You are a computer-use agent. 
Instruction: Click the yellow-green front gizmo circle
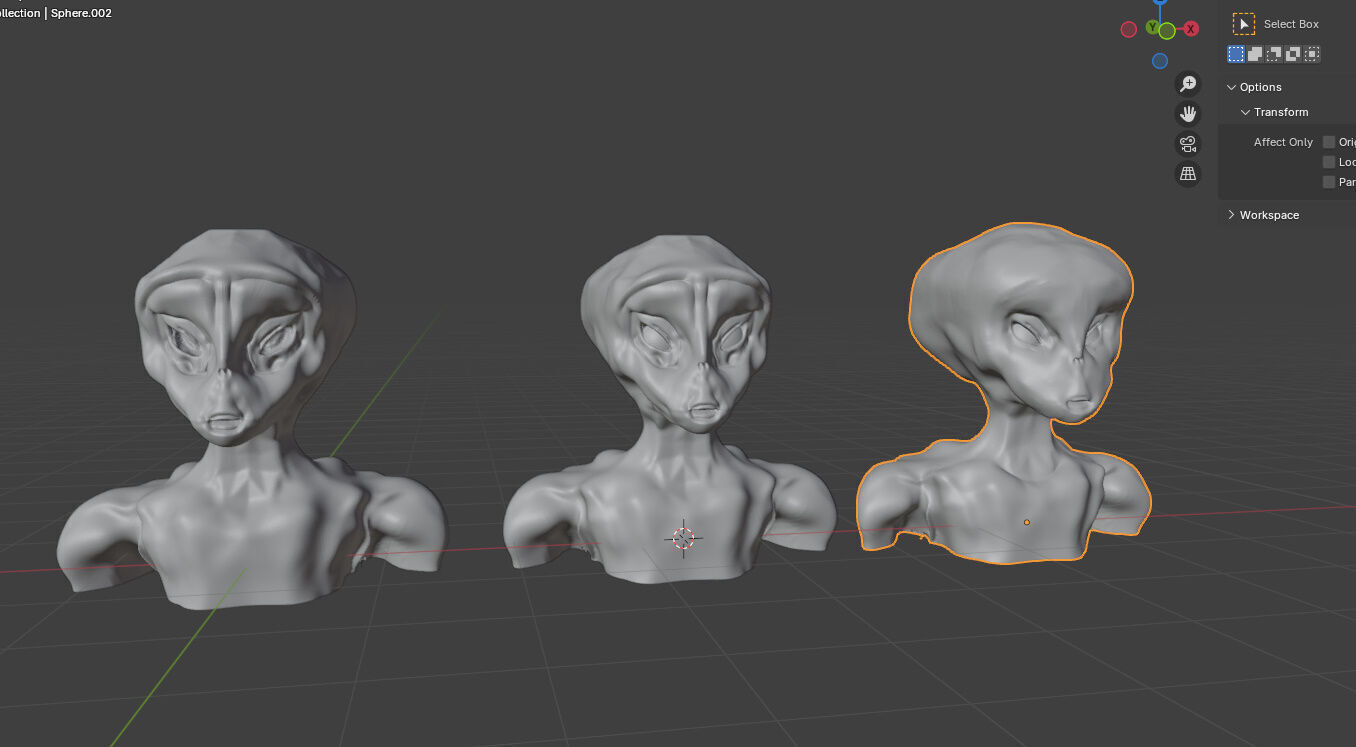coord(1167,31)
